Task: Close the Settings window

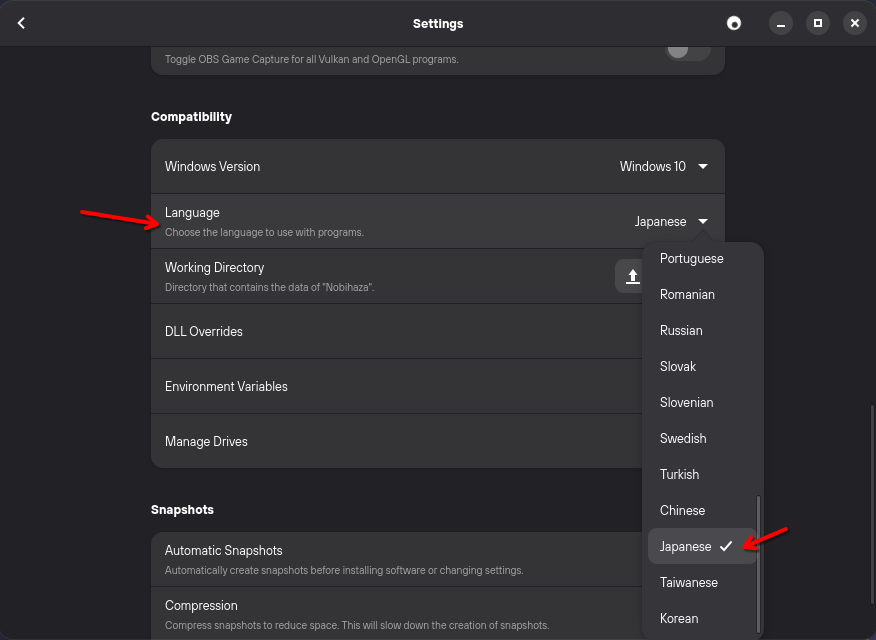Action: coord(853,23)
